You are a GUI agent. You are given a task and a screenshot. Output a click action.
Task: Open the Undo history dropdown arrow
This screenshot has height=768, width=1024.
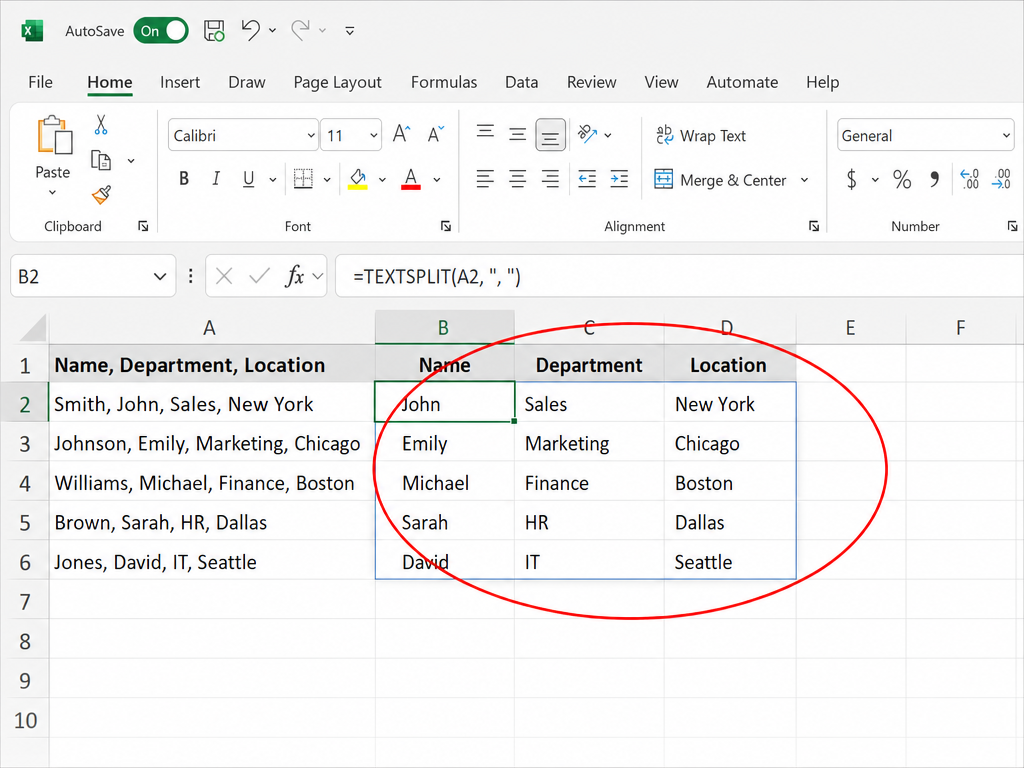[272, 31]
